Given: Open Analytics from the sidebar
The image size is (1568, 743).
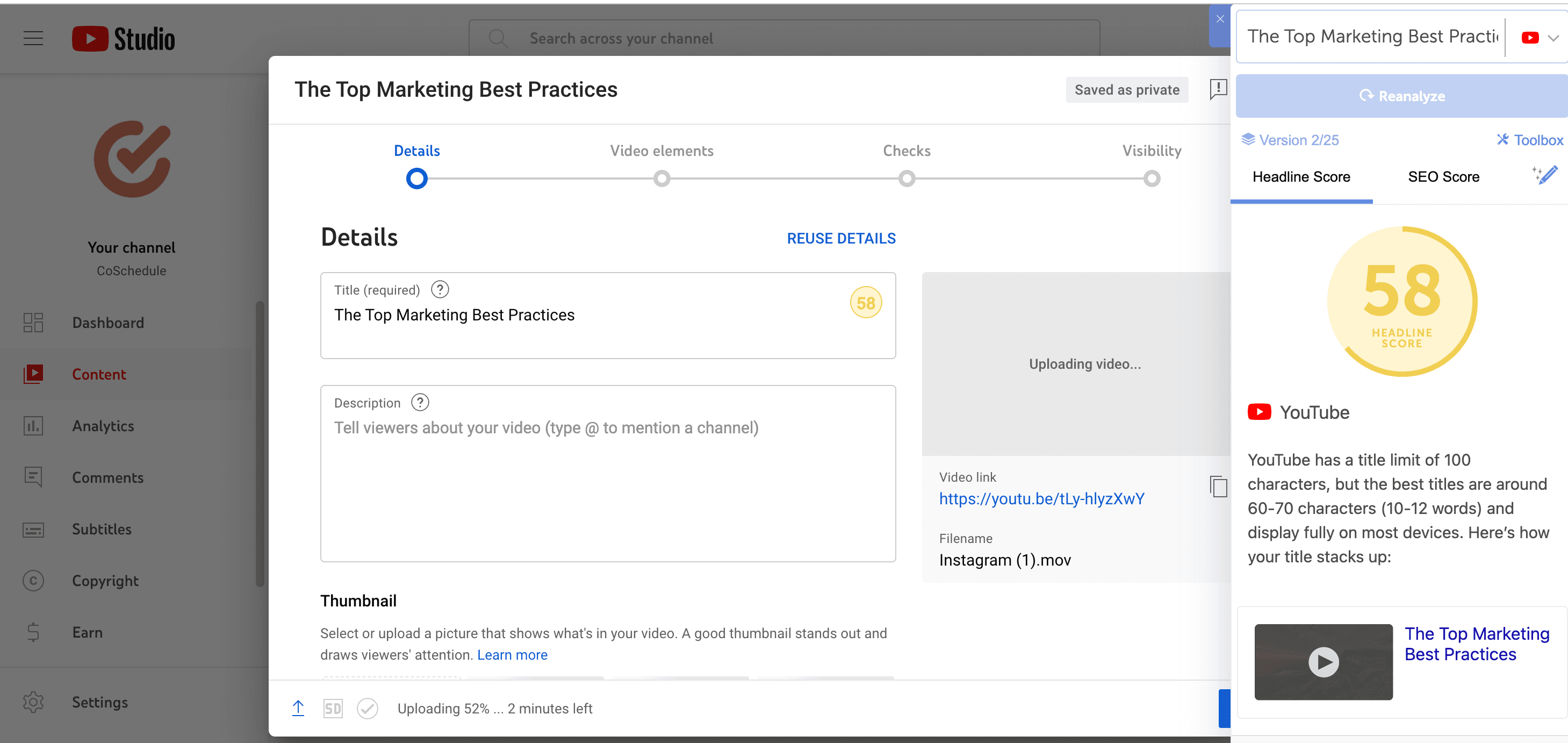Looking at the screenshot, I should (x=103, y=425).
